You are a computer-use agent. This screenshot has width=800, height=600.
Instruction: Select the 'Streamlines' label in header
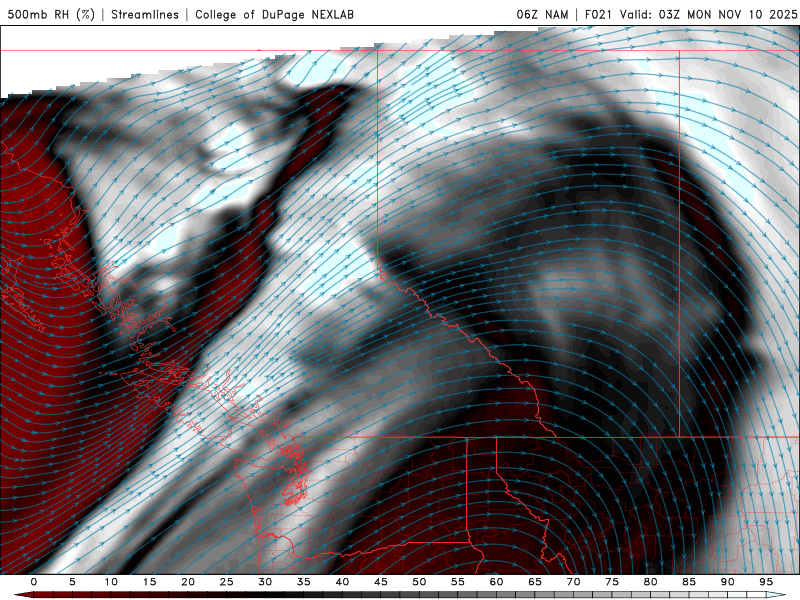145,14
